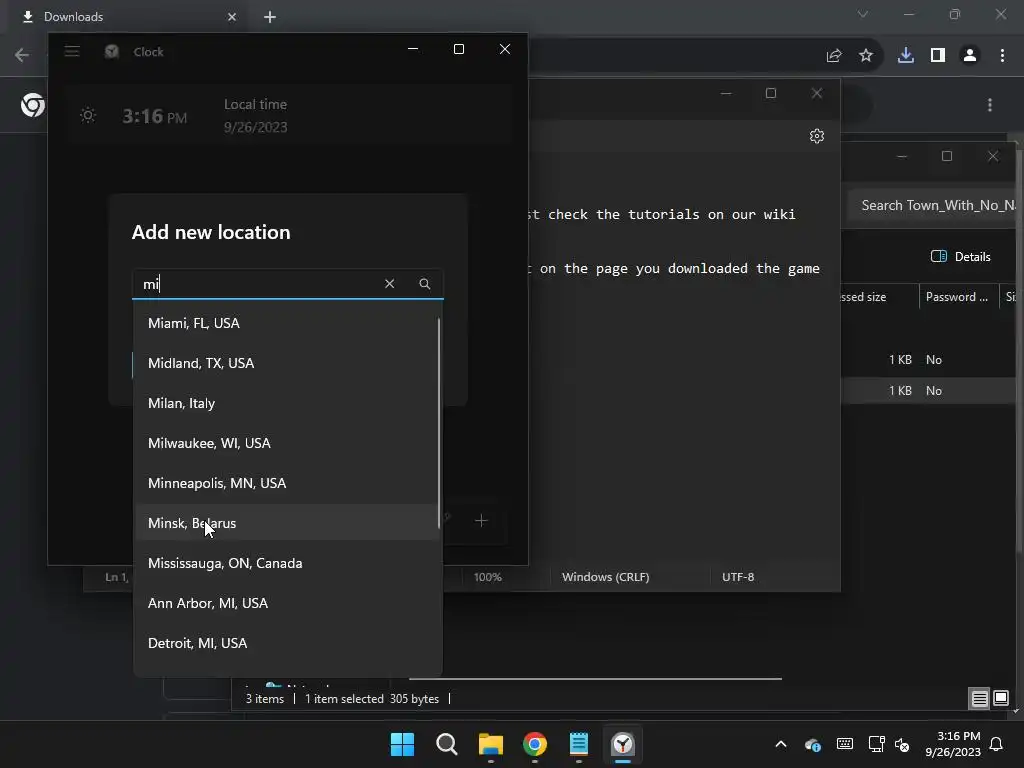This screenshot has height=768, width=1024.
Task: Click the plus add-clock button in Clock
Action: 481,520
